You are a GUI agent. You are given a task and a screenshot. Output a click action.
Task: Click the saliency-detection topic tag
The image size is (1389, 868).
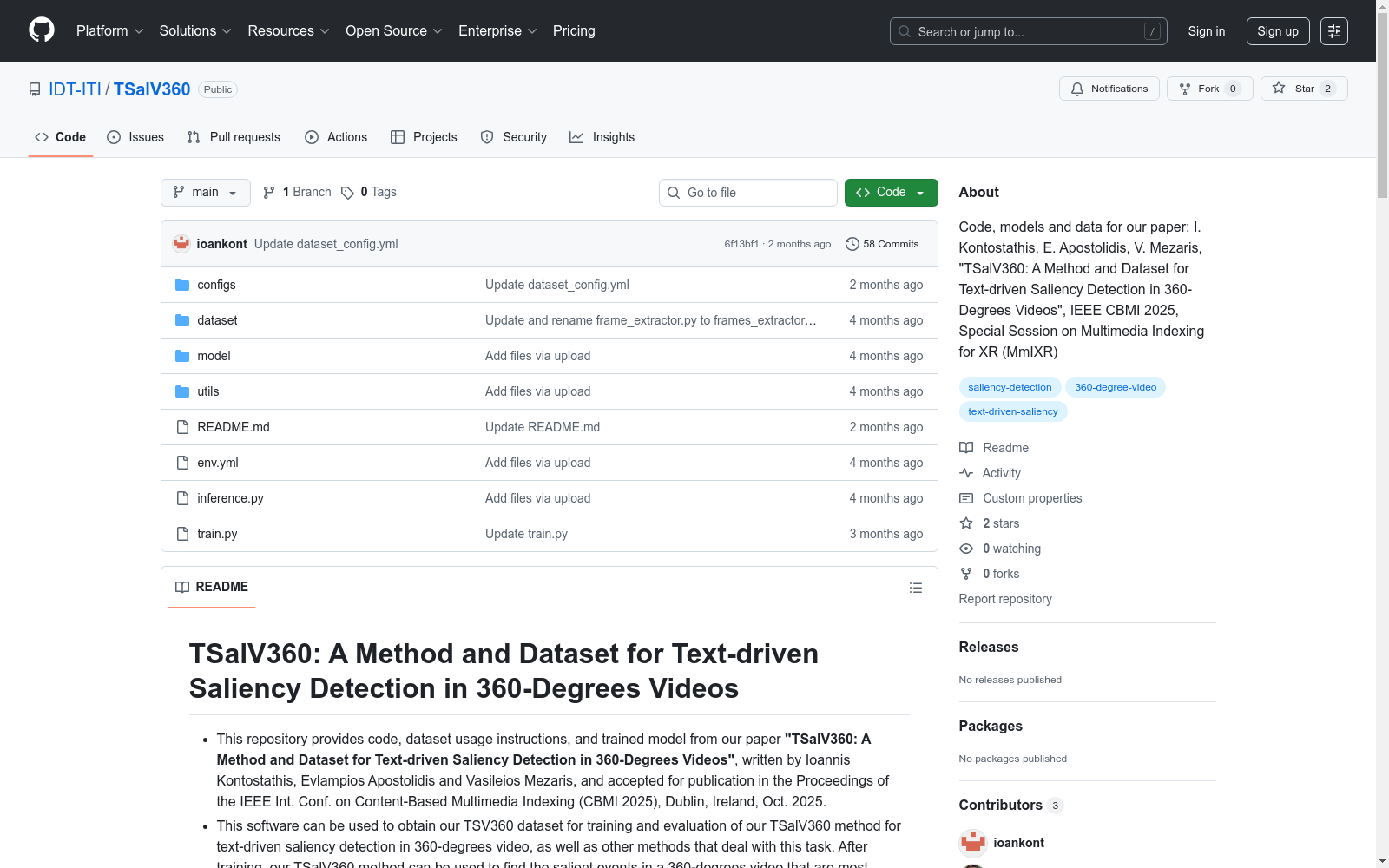click(1010, 387)
